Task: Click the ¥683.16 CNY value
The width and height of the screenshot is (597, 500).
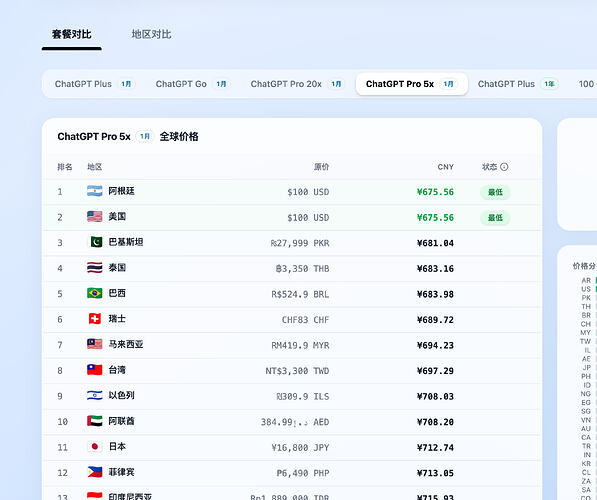Action: (x=435, y=268)
